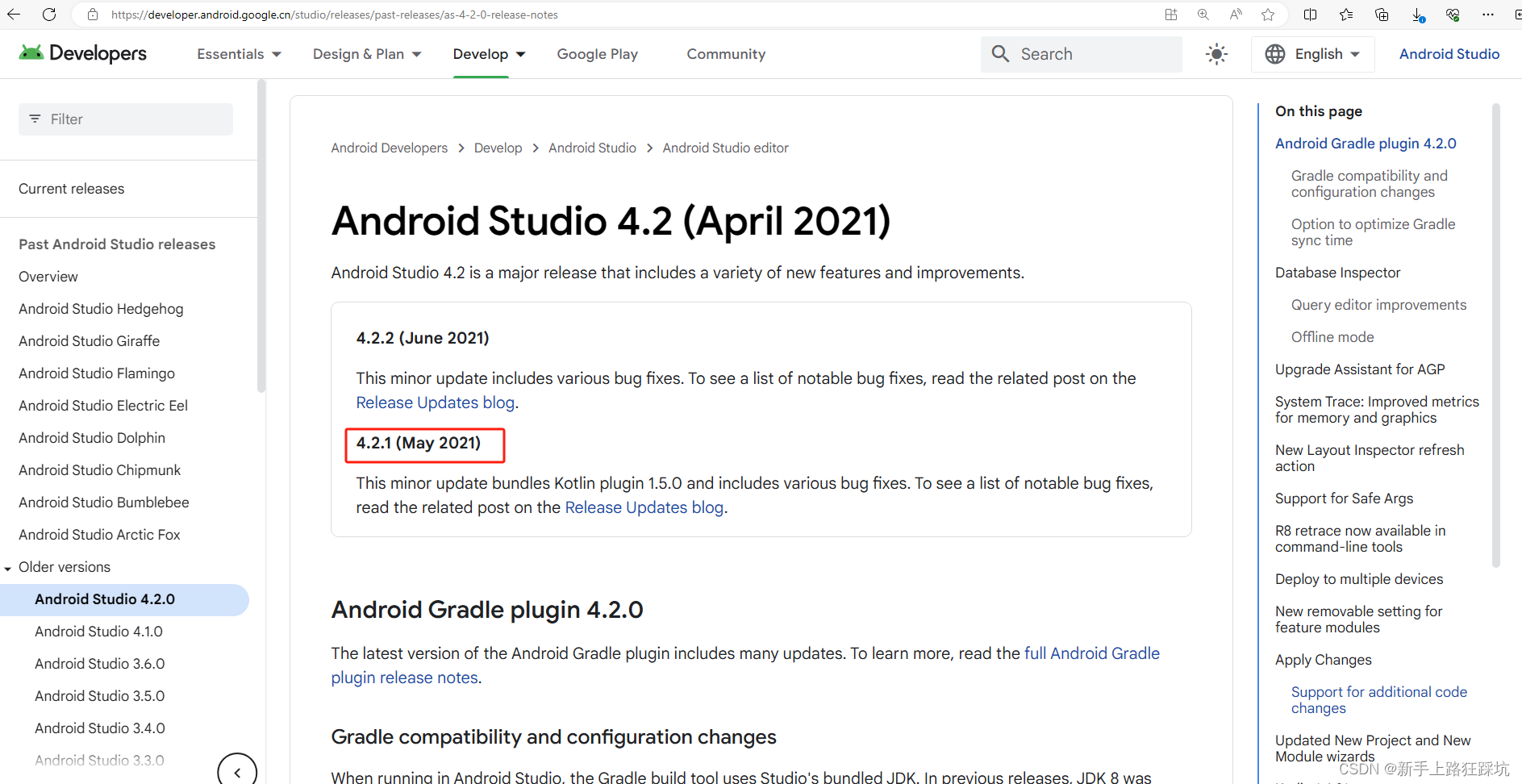Viewport: 1522px width, 784px height.
Task: Select Overview in sidebar
Action: 48,277
